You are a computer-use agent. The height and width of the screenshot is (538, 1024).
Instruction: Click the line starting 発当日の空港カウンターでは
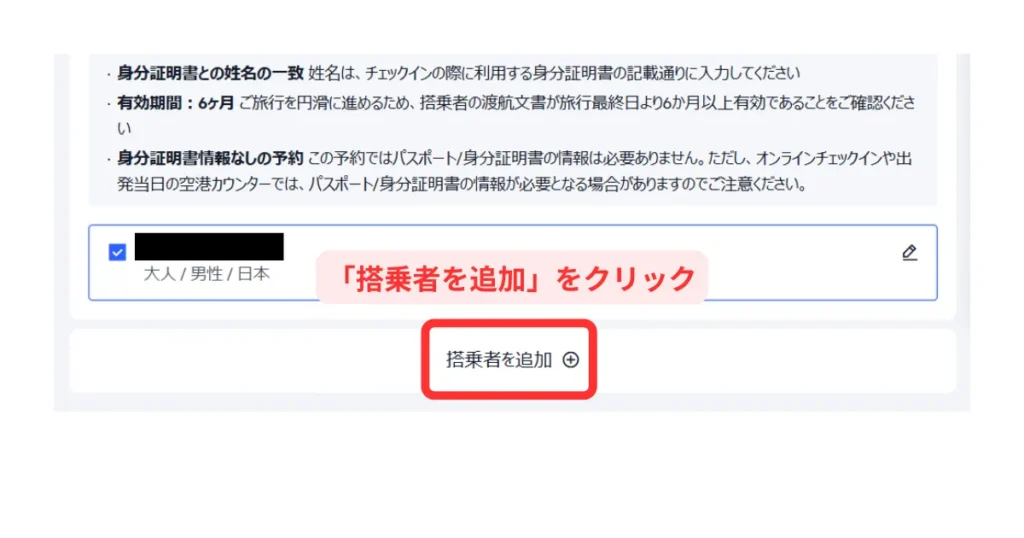click(x=461, y=184)
